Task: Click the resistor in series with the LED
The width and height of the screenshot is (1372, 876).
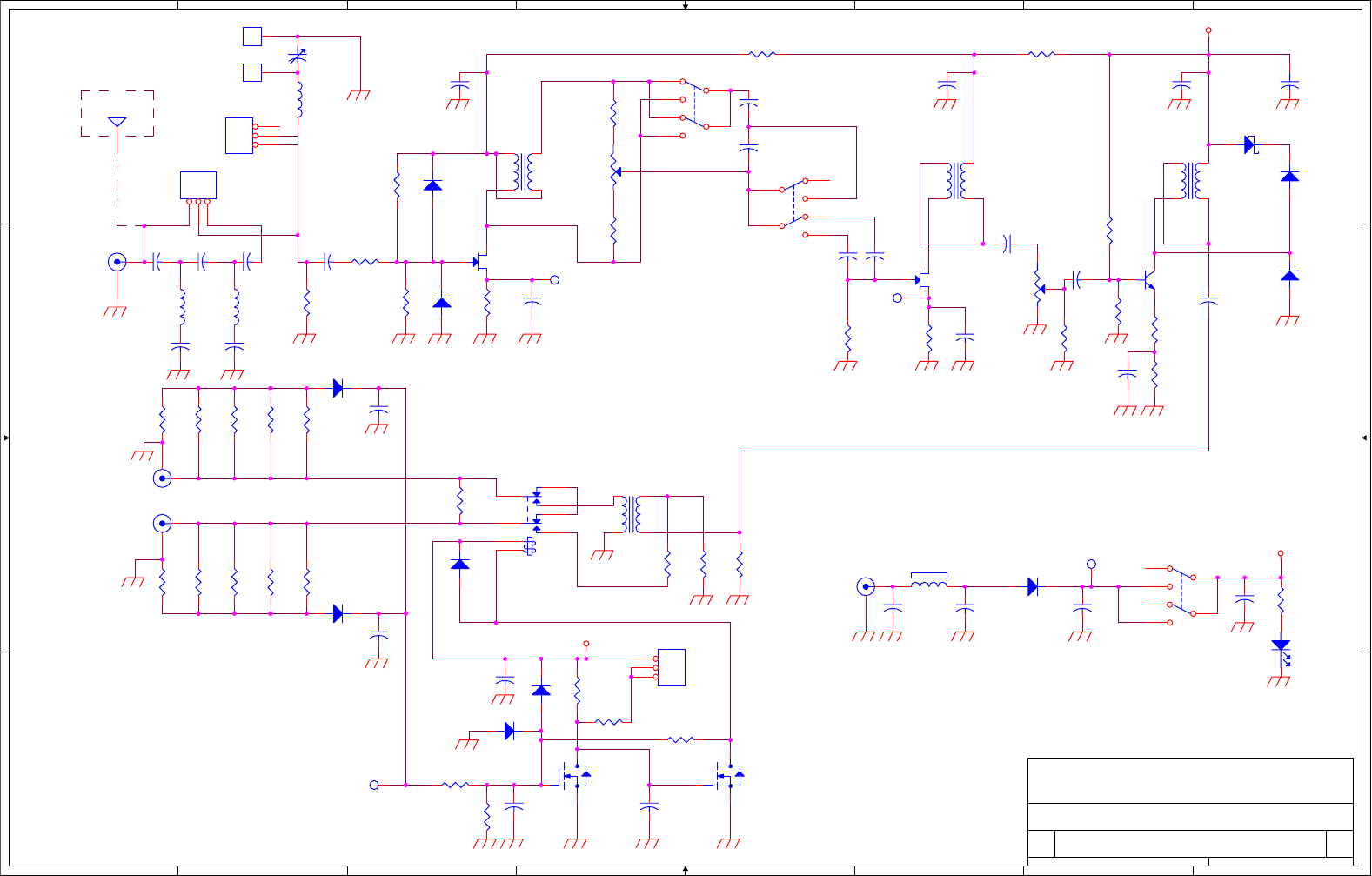Action: click(1281, 600)
